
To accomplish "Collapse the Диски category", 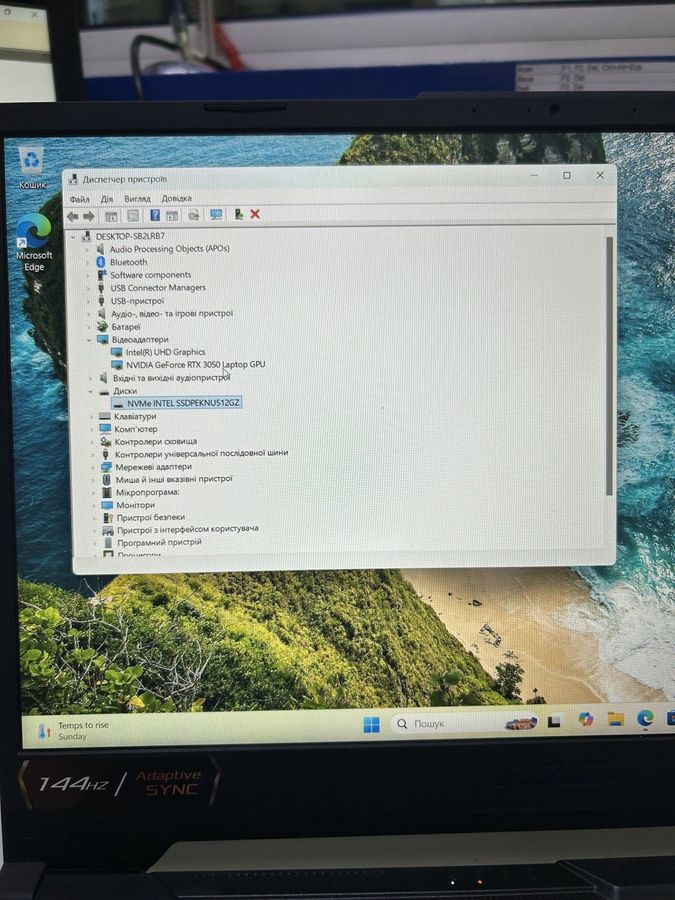I will (90, 391).
